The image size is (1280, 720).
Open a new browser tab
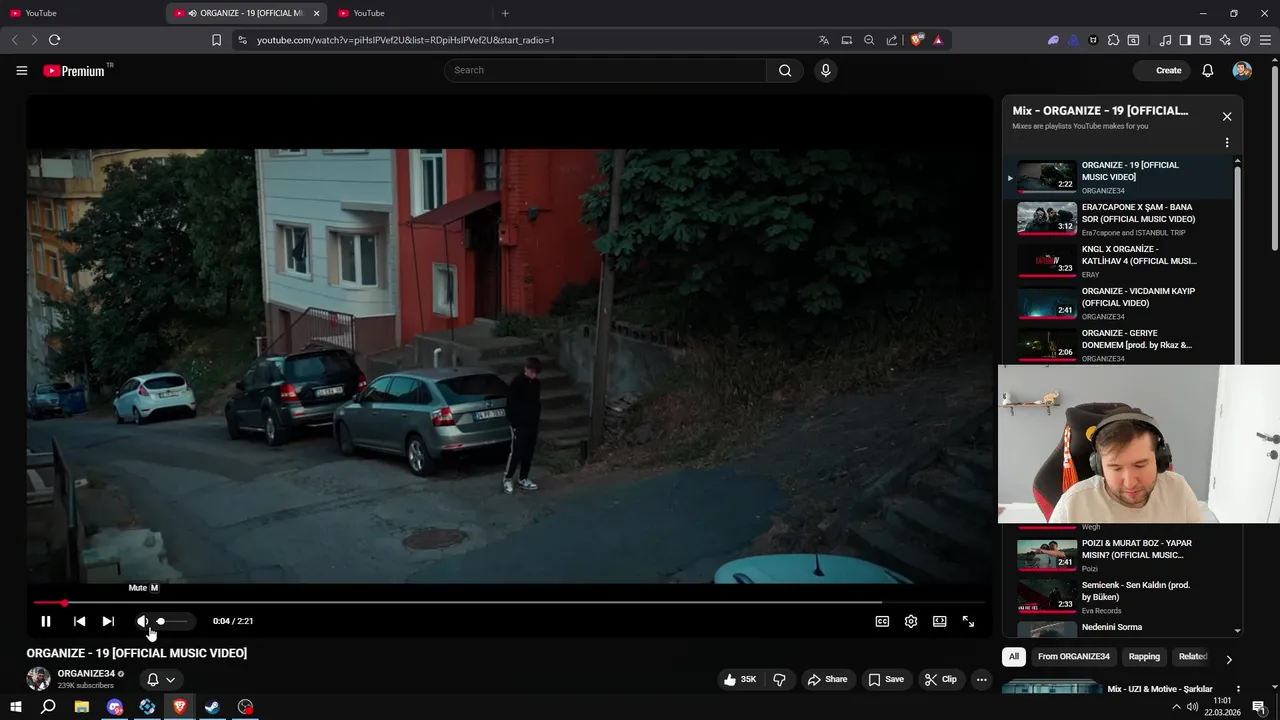click(x=505, y=13)
